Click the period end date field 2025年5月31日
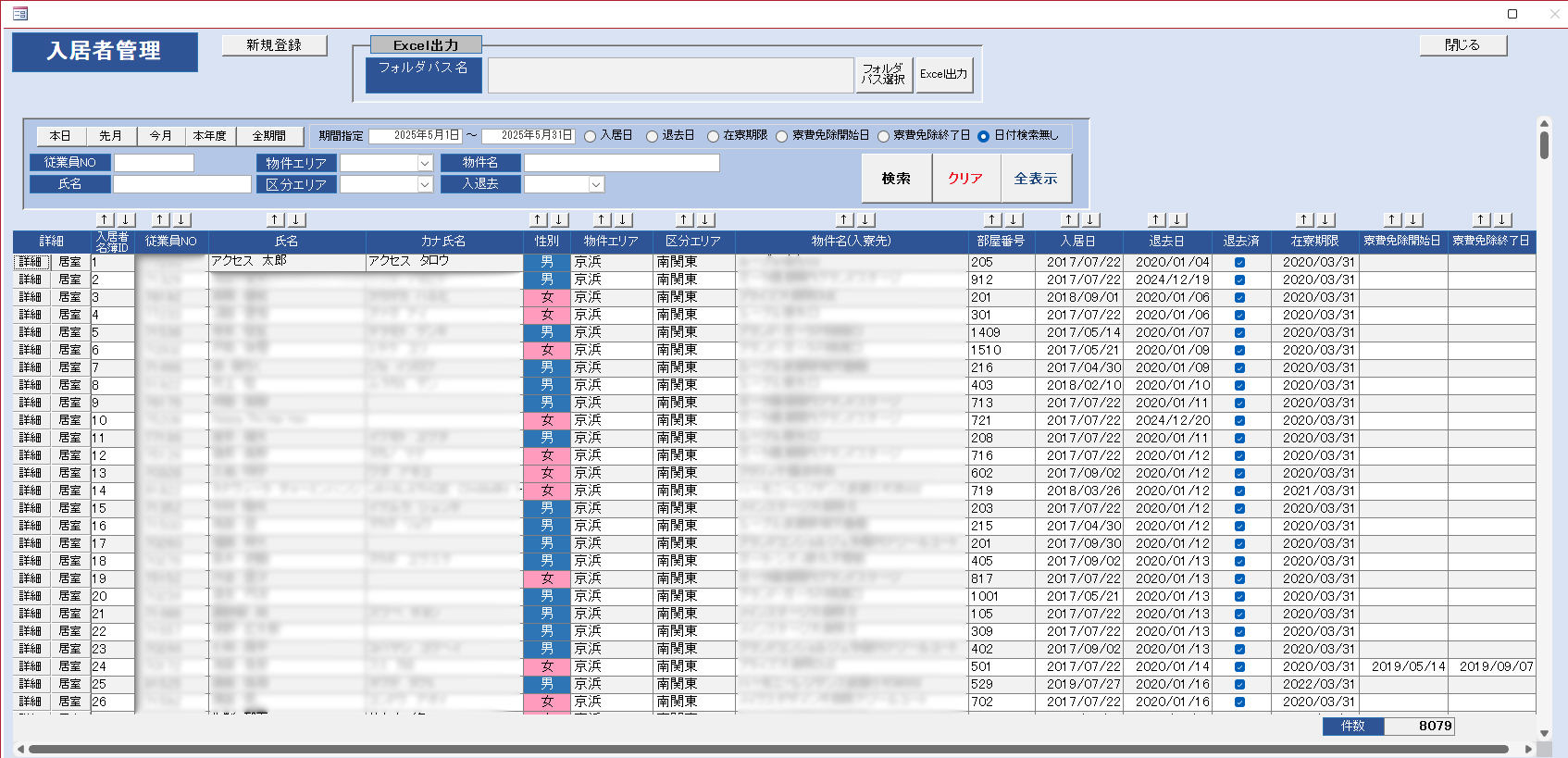Screen dimensions: 1568x758 [x=529, y=136]
